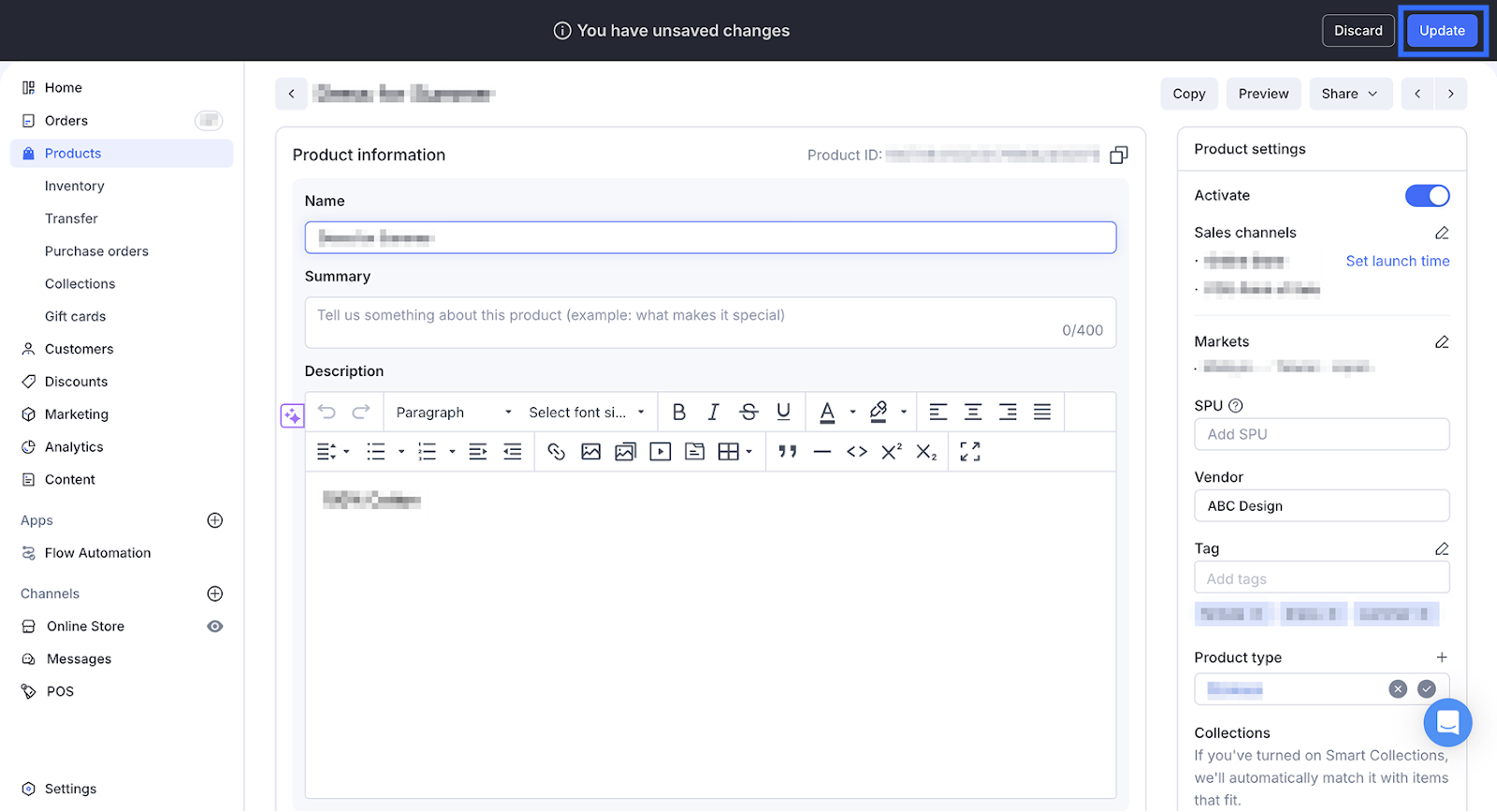Open Inventory in the sidebar
1497x812 pixels.
[75, 186]
